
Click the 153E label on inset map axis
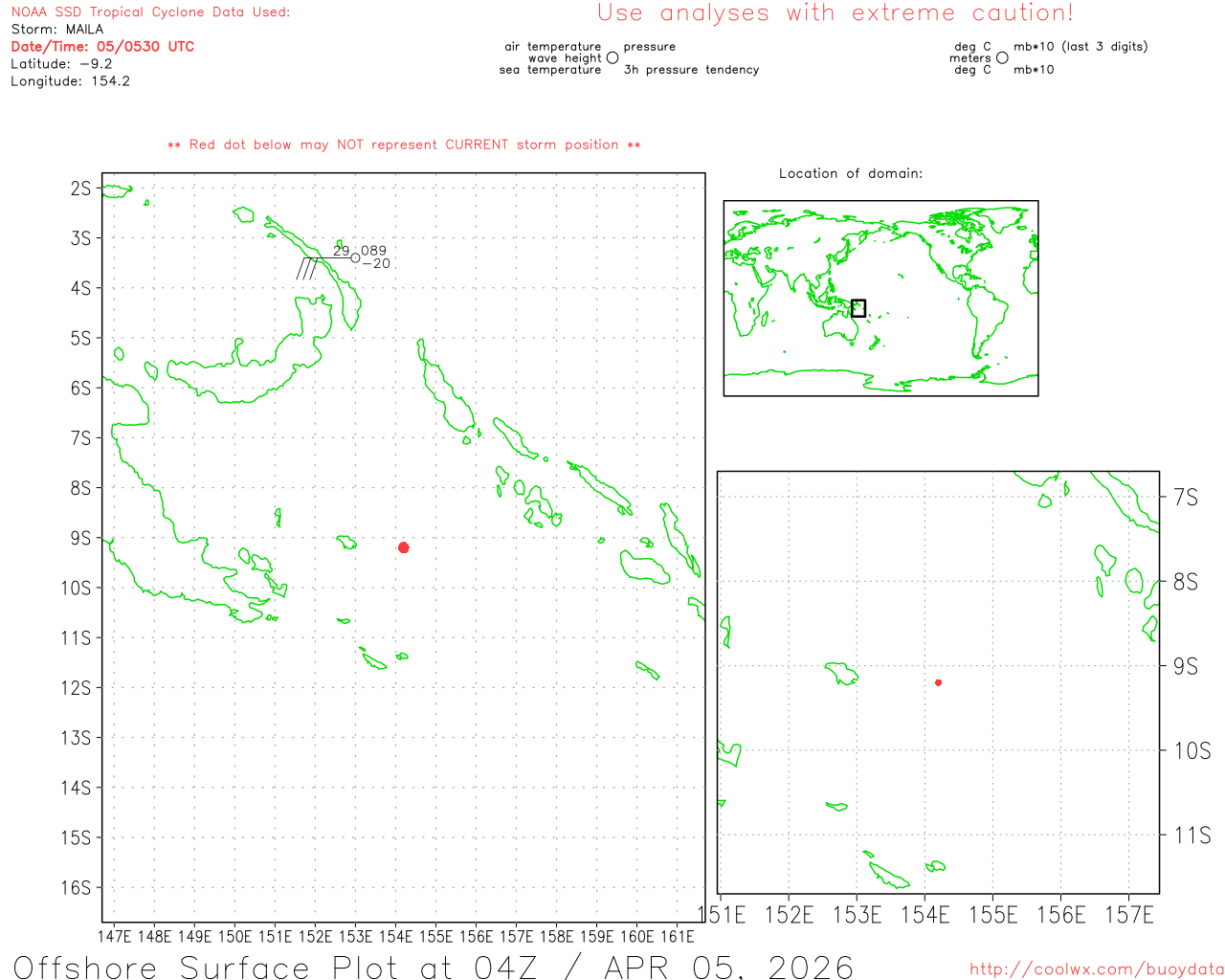coord(857,915)
